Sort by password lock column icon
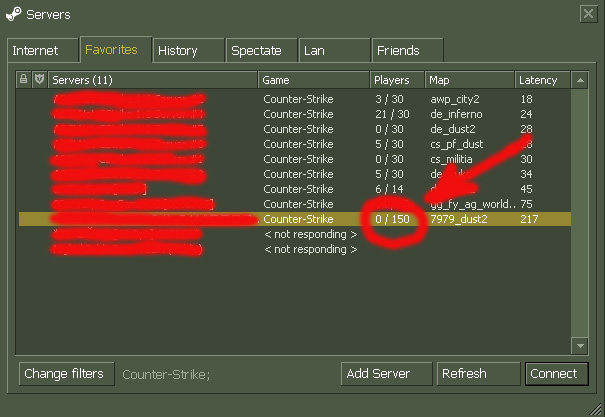Viewport: 605px width, 417px height. click(x=24, y=79)
